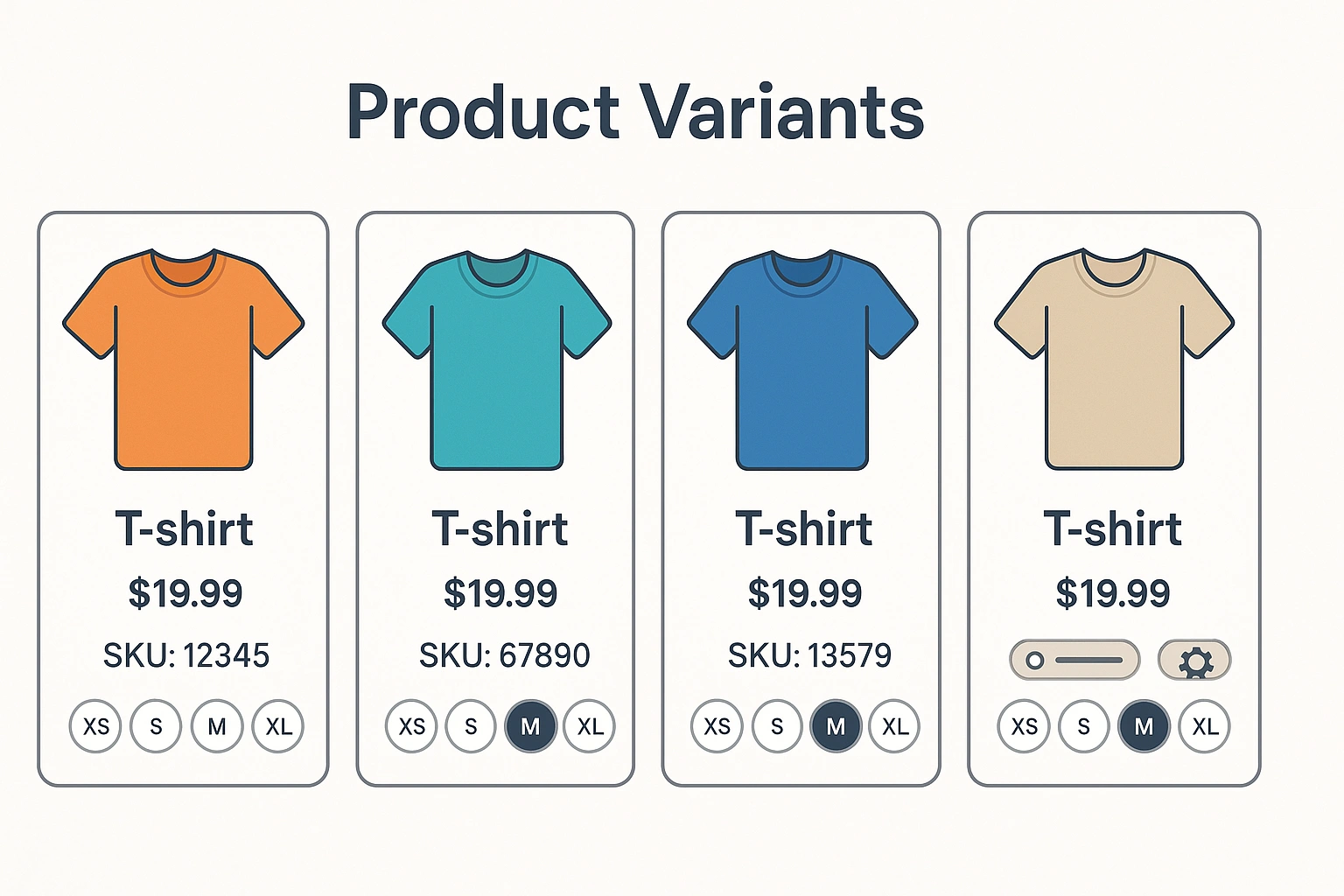
Task: Click the blue T-shirt title text
Action: (803, 529)
